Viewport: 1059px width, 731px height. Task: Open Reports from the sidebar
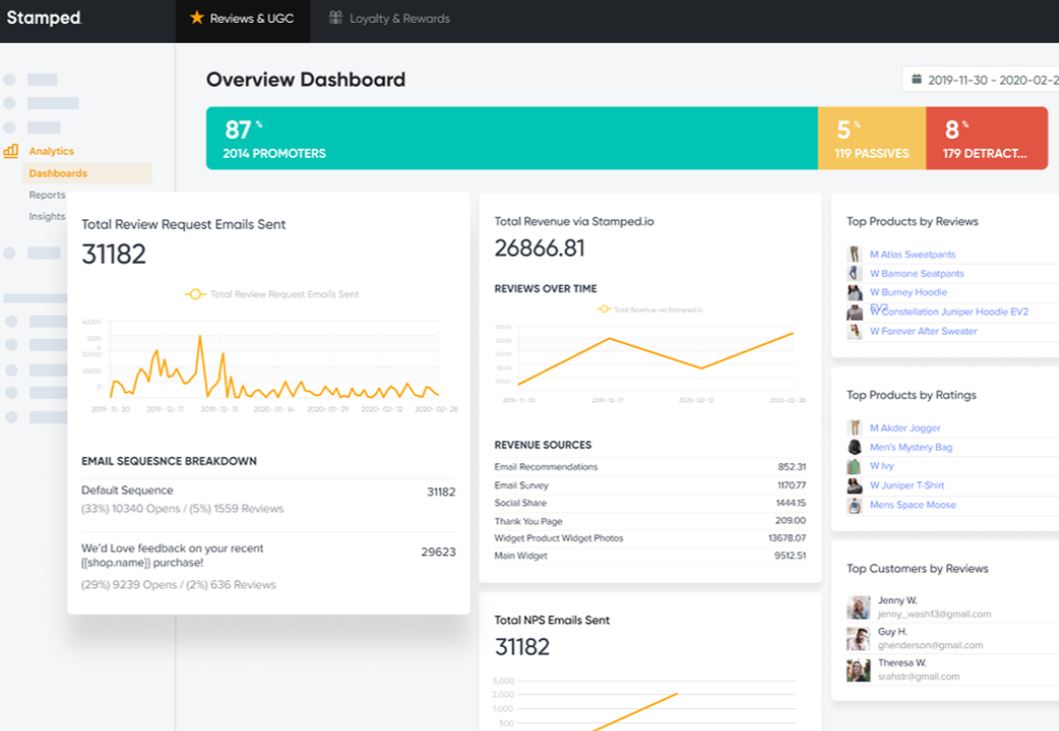pyautogui.click(x=47, y=195)
